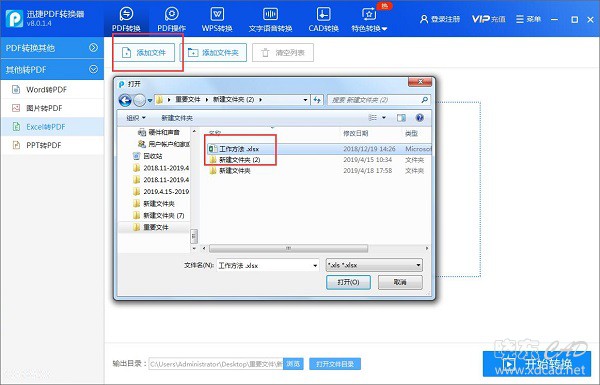
Task: Click the 浏览 button
Action: click(293, 364)
